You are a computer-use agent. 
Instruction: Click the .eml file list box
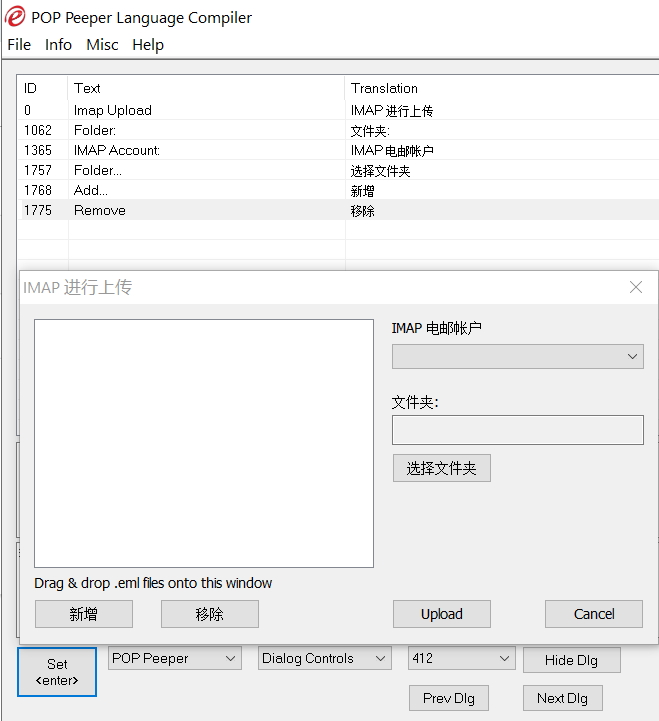204,443
